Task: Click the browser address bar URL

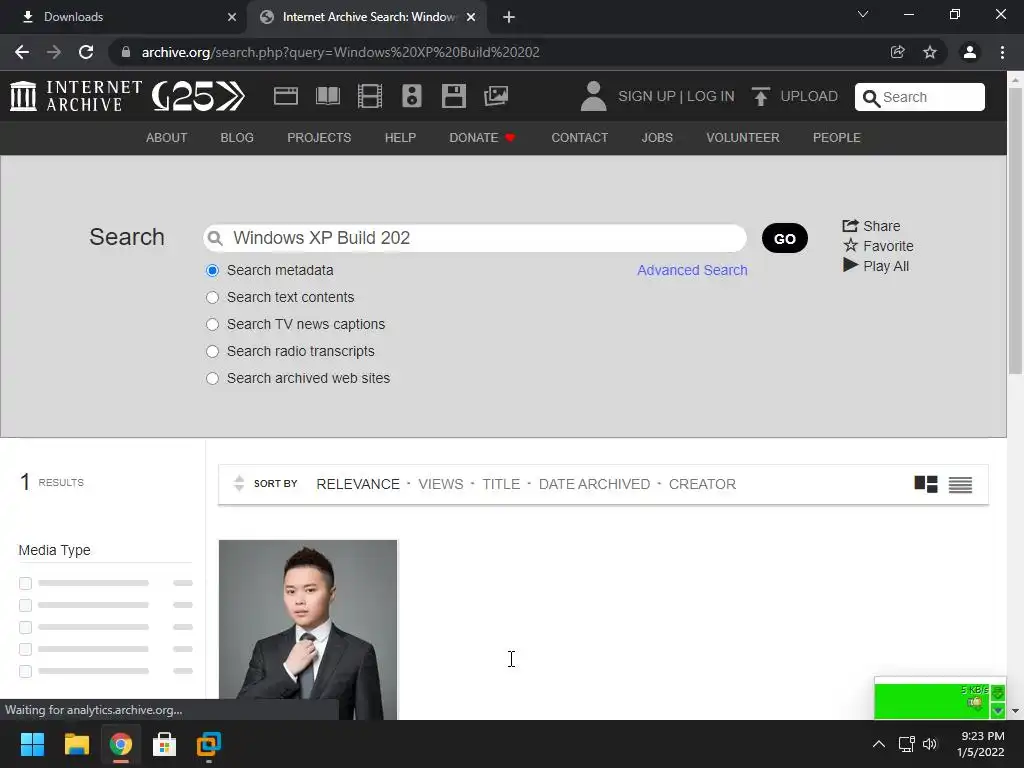Action: click(340, 52)
